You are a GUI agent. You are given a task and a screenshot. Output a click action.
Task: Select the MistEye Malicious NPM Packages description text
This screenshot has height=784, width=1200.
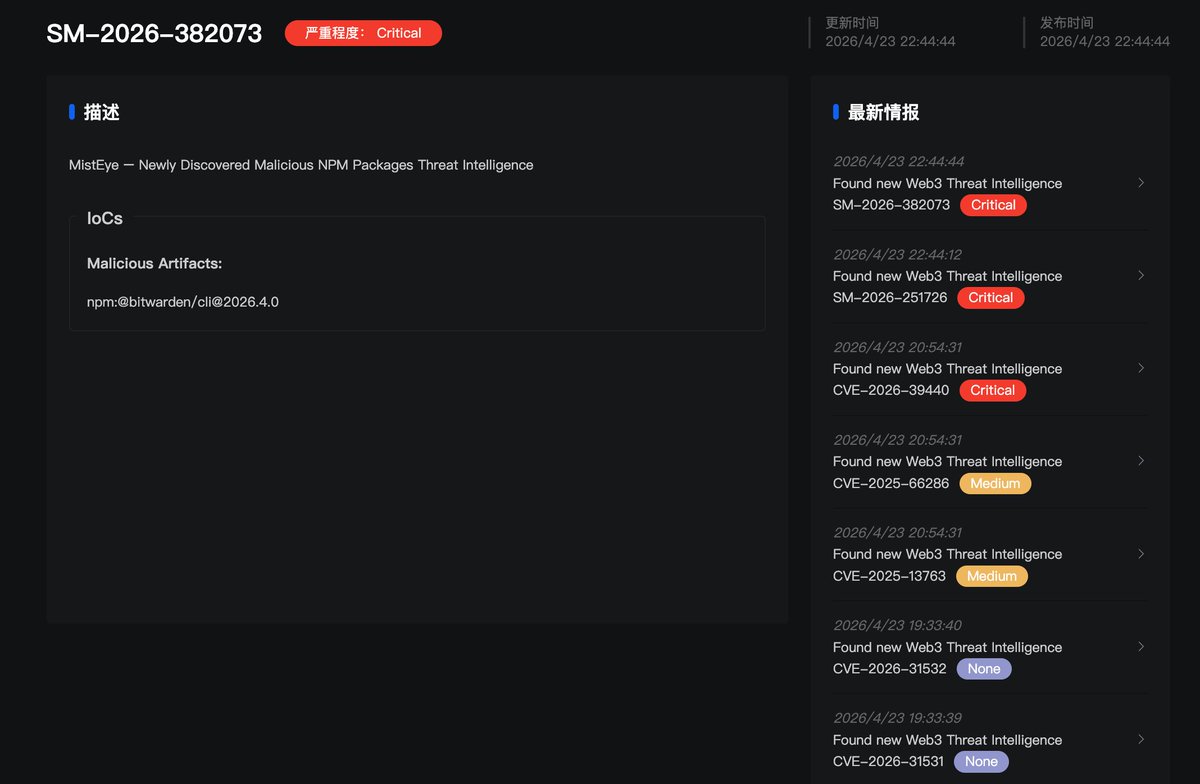click(301, 165)
